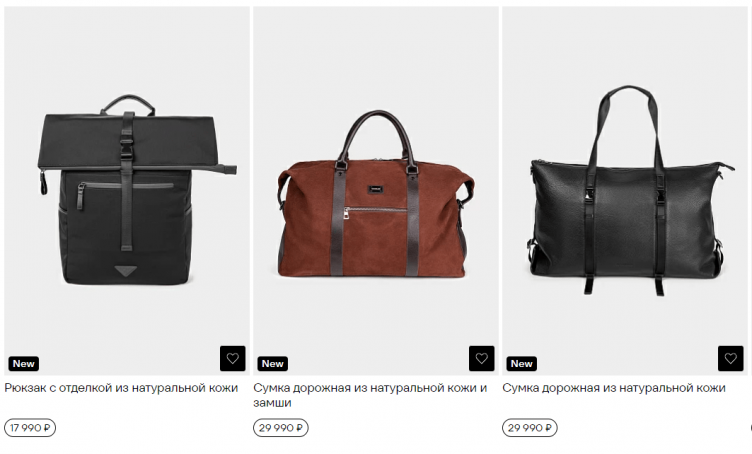Open 'Сумка дорожная из натуральной кожи и замши' link
This screenshot has width=752, height=454.
click(x=370, y=395)
